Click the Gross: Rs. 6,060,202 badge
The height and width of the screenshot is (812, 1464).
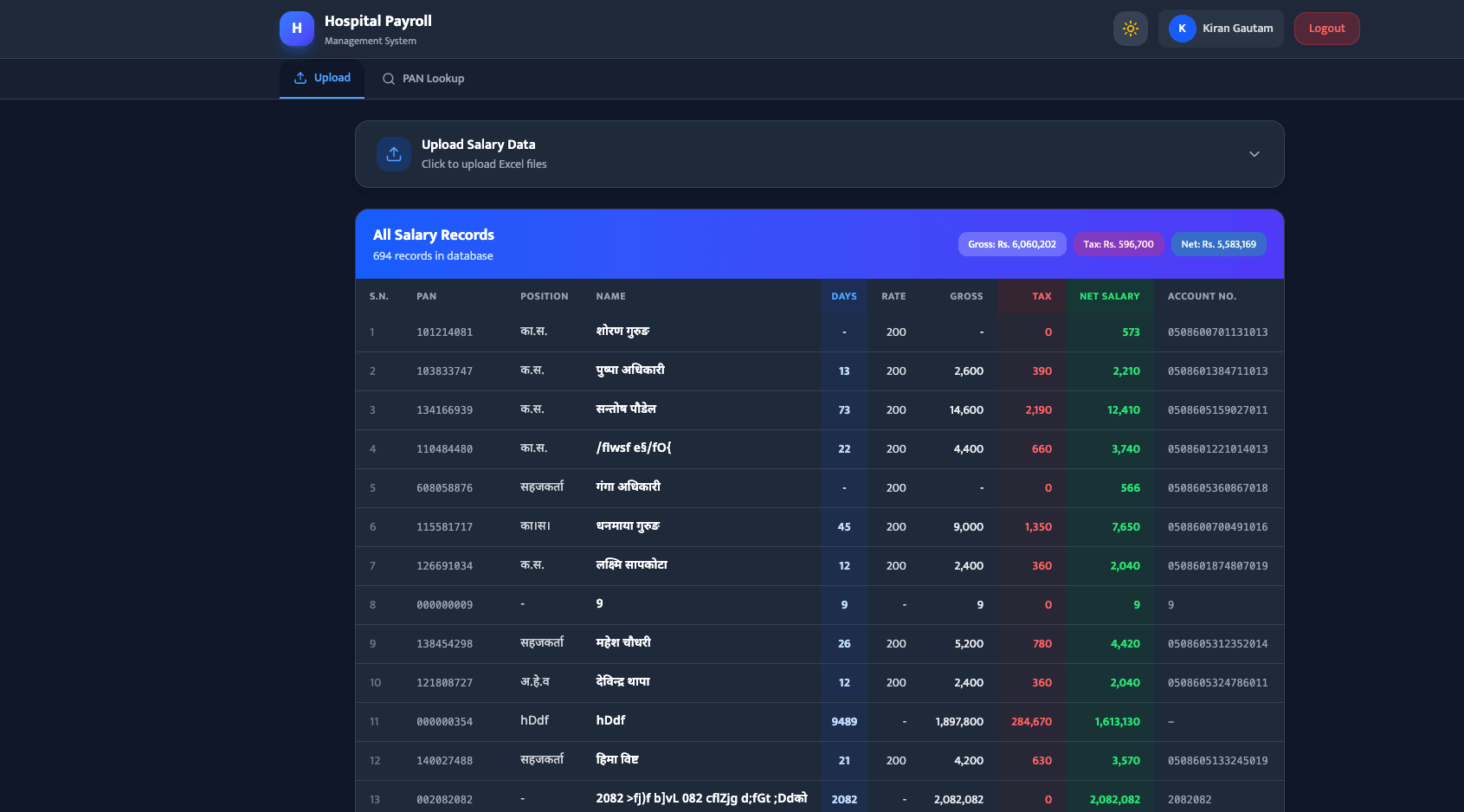point(1011,244)
